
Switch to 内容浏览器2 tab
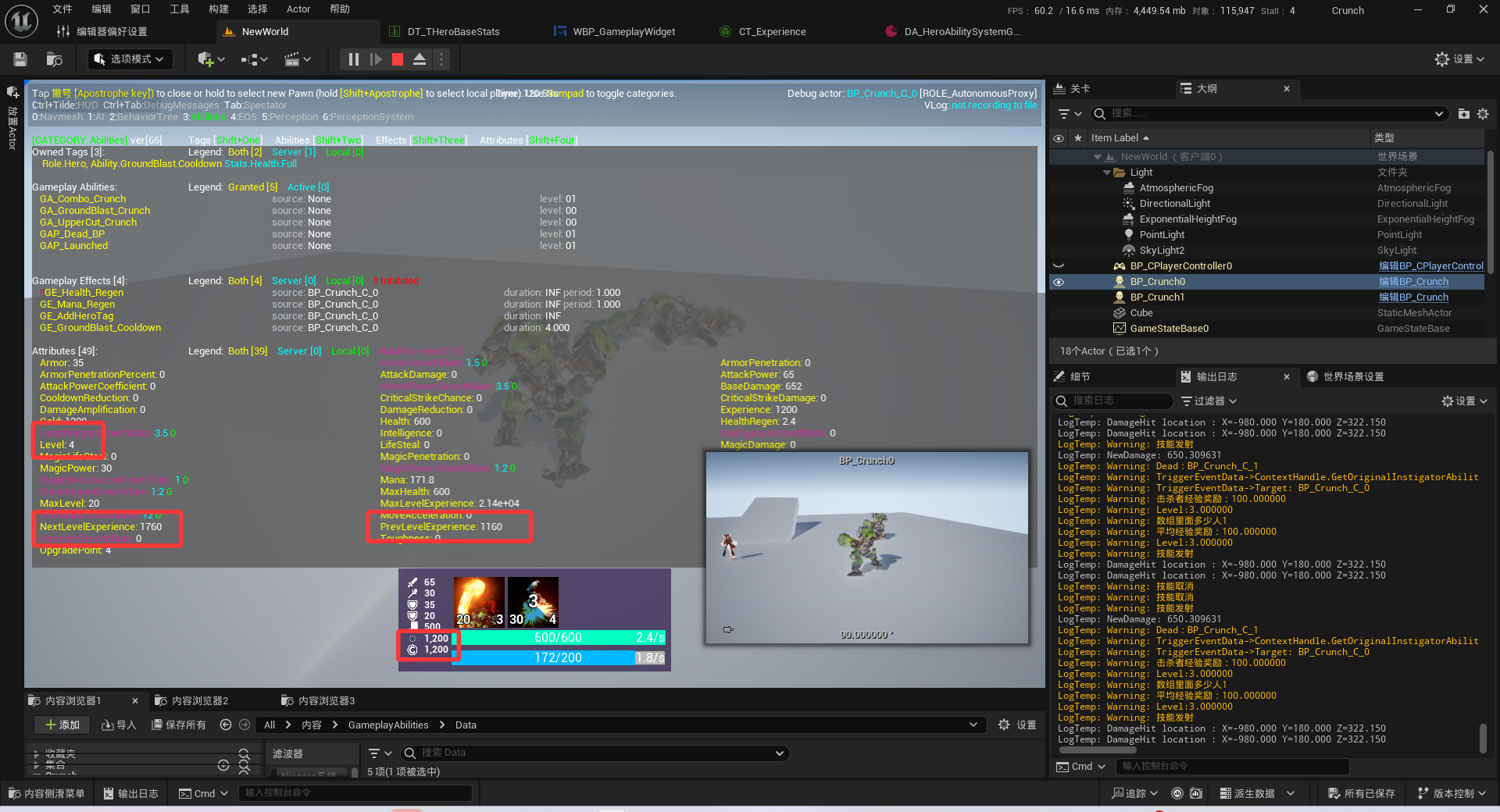pyautogui.click(x=192, y=701)
